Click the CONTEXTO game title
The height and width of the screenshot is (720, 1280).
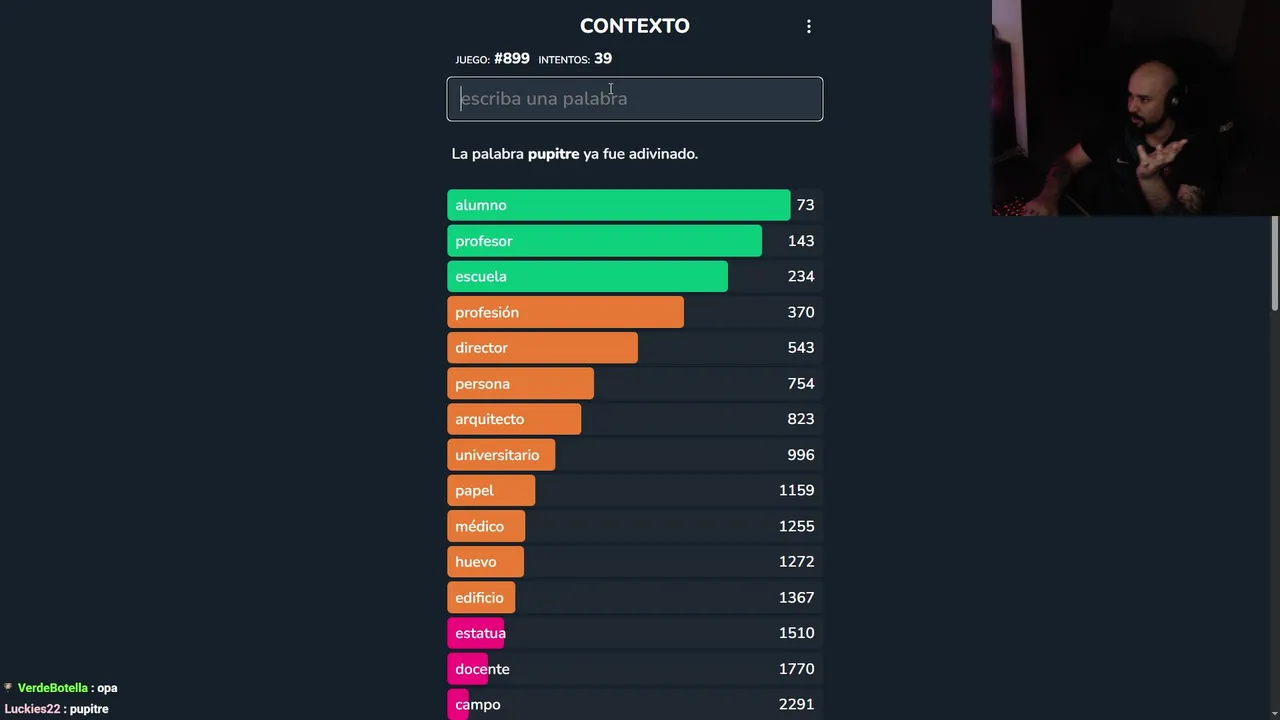(634, 26)
